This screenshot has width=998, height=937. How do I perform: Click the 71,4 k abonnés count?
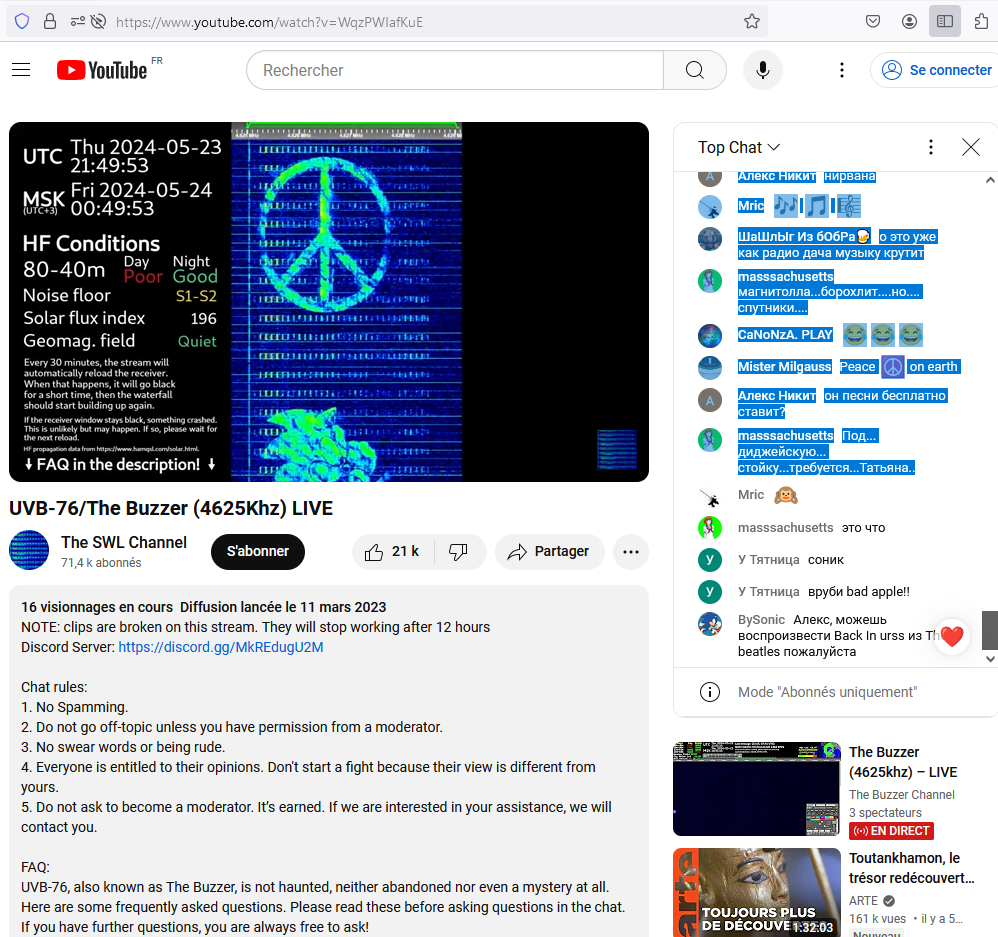pyautogui.click(x=101, y=563)
